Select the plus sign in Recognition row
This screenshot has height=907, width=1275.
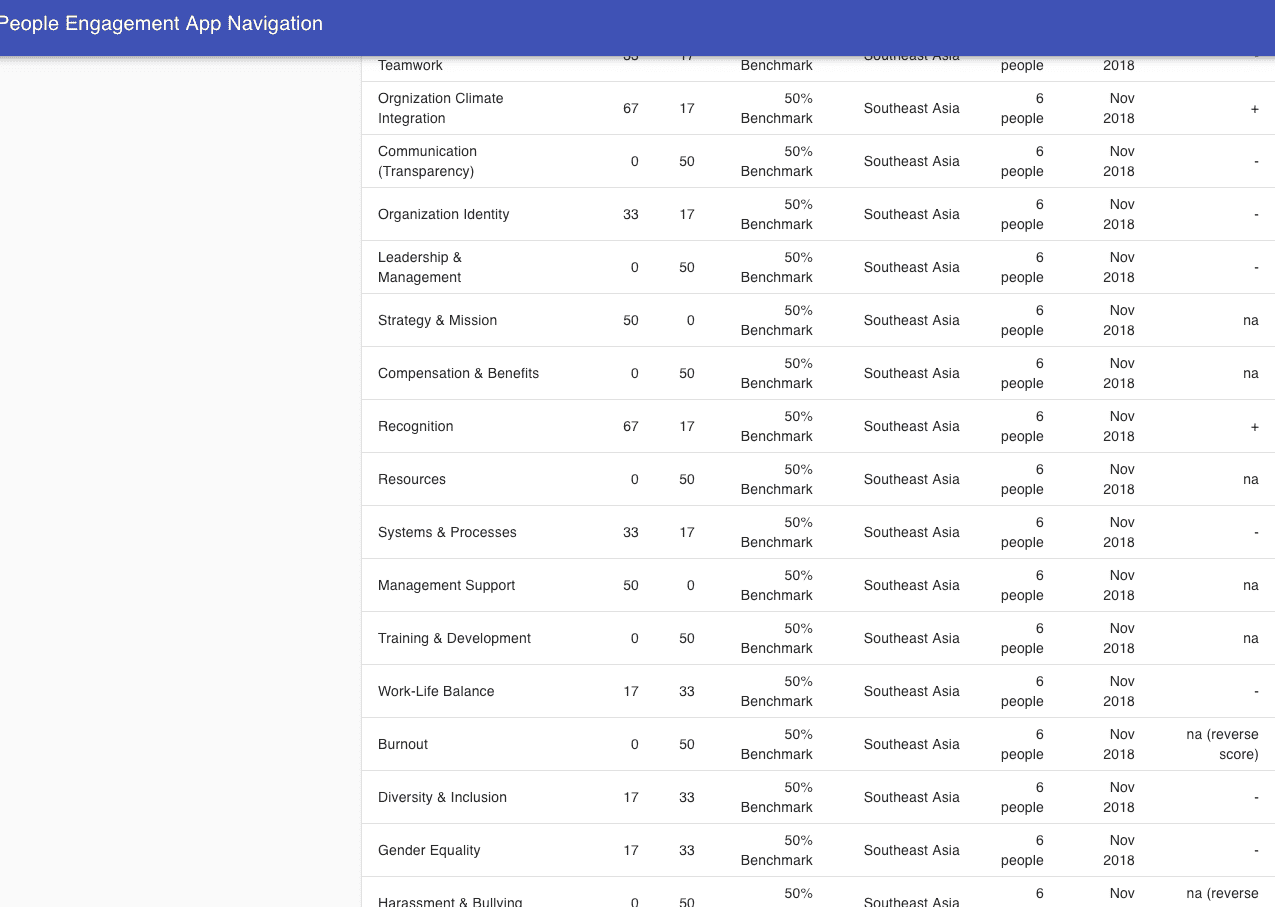pyautogui.click(x=1255, y=426)
